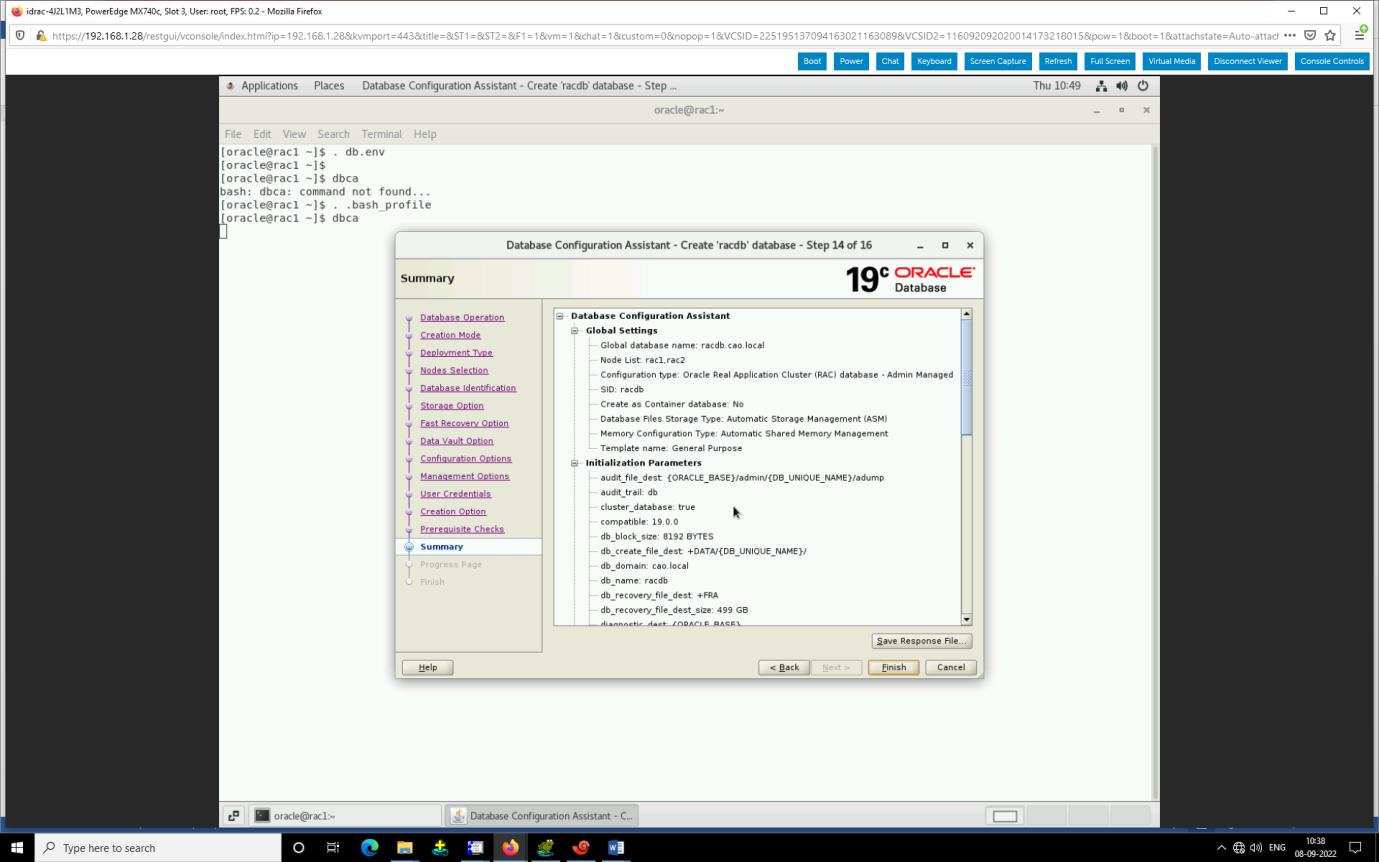
Task: Click the tracking protection shield icon
Action: [x=20, y=35]
